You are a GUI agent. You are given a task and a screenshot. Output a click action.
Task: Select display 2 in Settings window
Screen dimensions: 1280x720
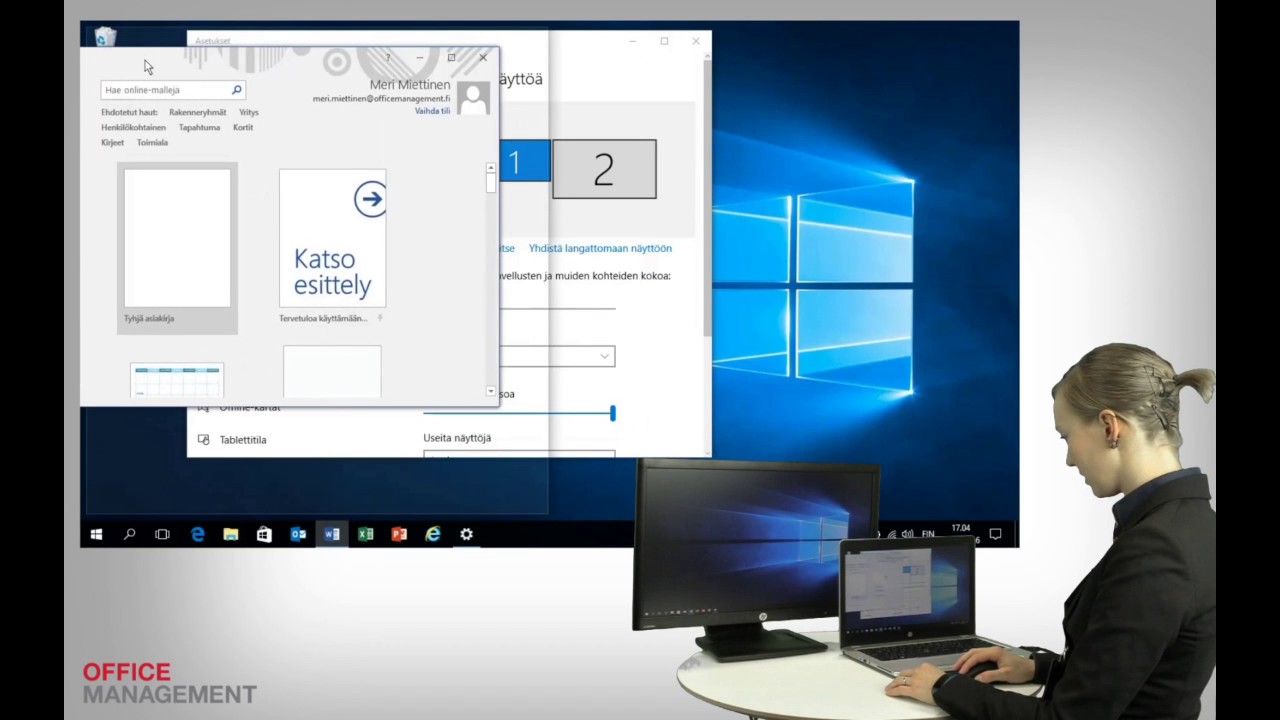click(604, 169)
